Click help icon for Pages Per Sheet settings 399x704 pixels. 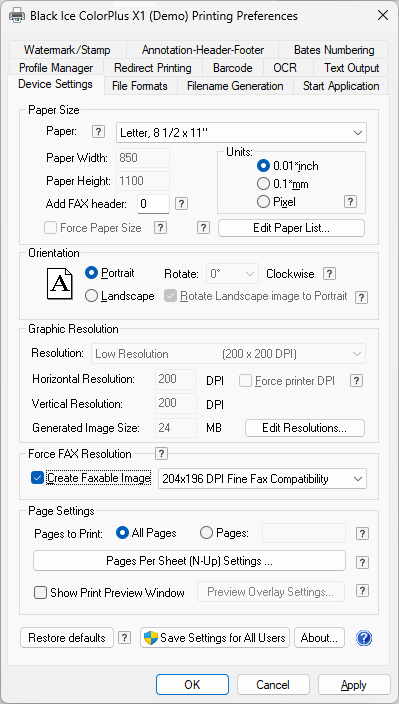coord(362,562)
